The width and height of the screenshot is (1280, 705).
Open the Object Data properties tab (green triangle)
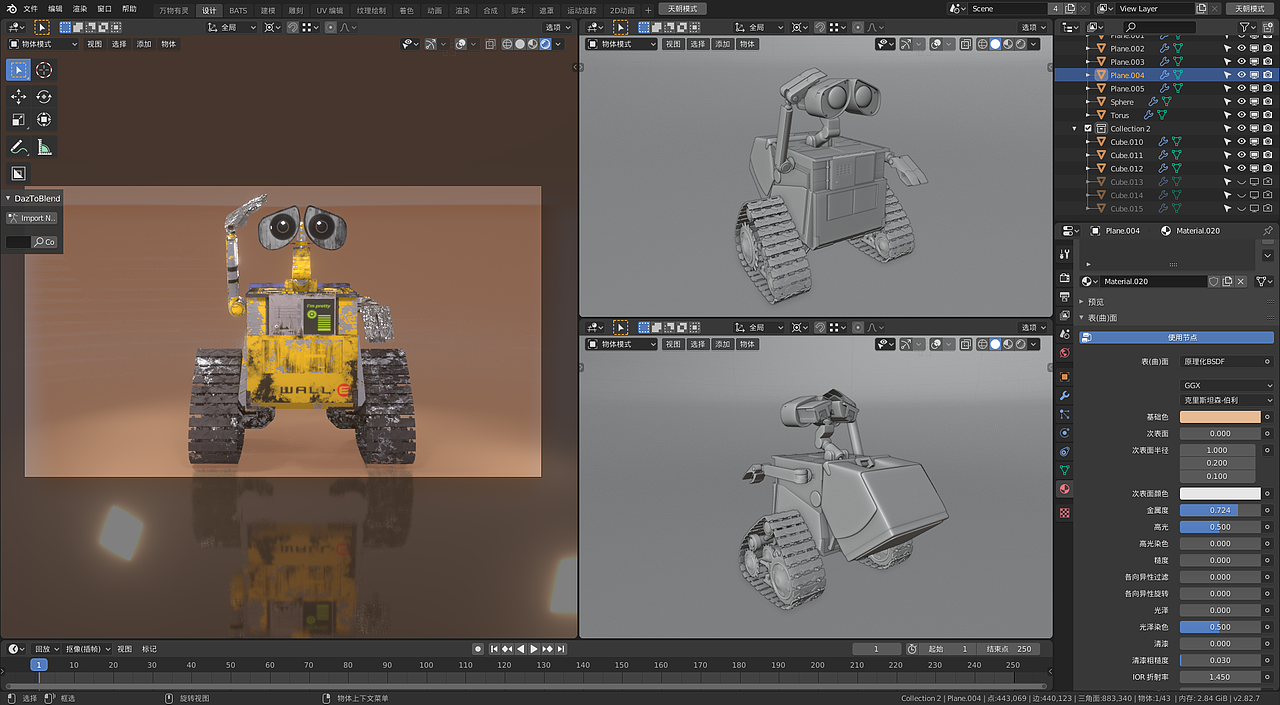(x=1065, y=470)
